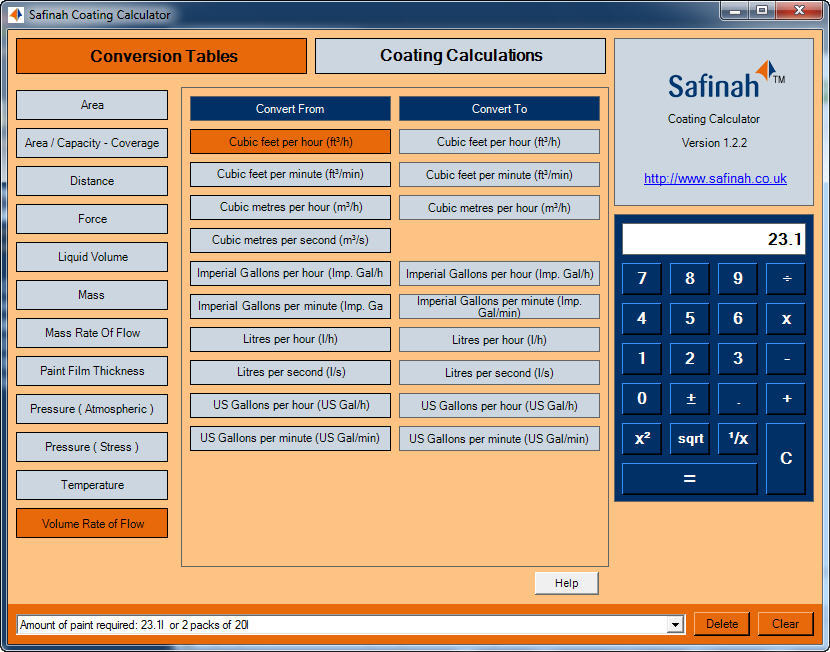Open the safinah.co.uk website link
The image size is (830, 652).
pos(713,178)
